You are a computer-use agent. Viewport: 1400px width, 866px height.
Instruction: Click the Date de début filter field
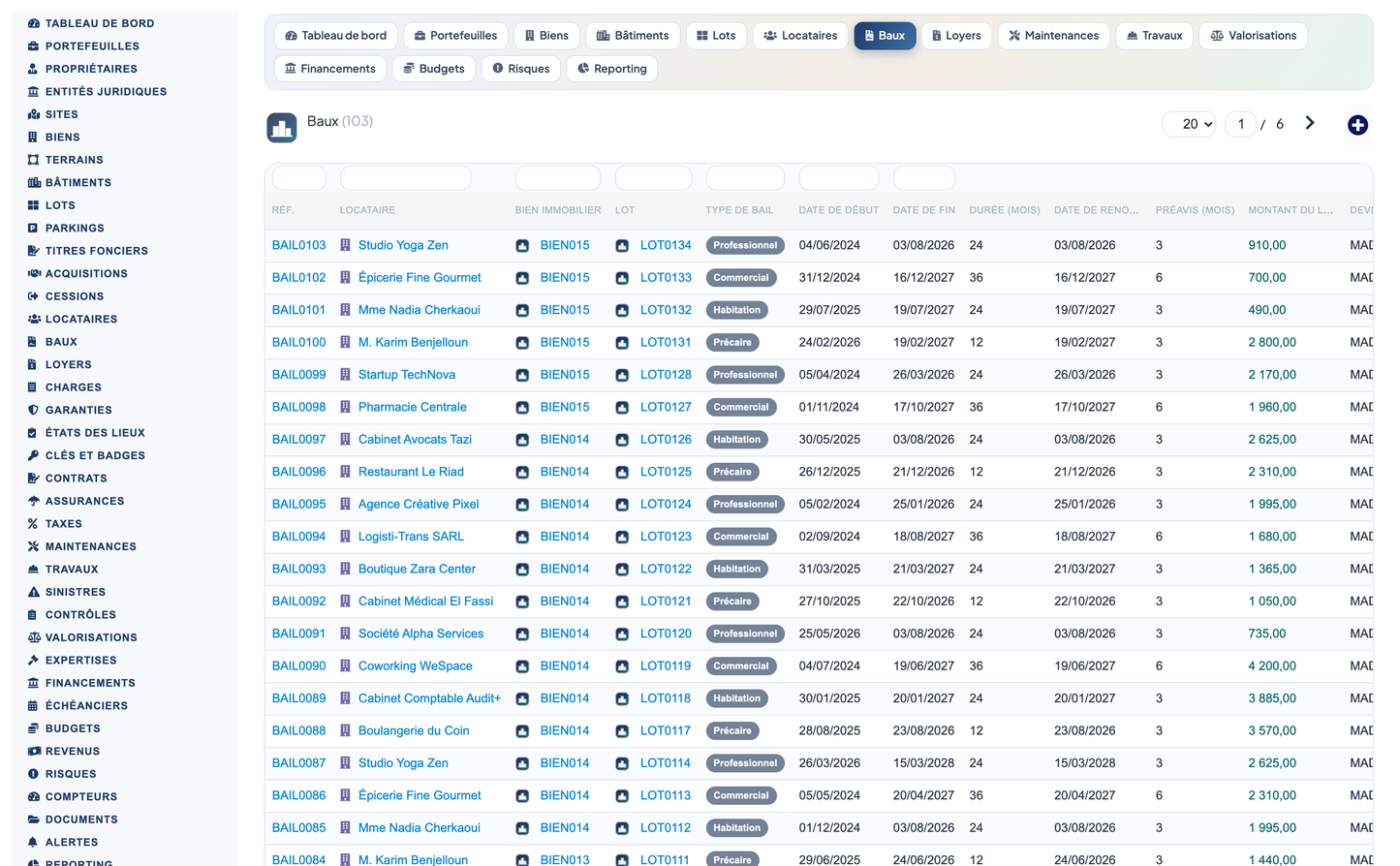839,178
